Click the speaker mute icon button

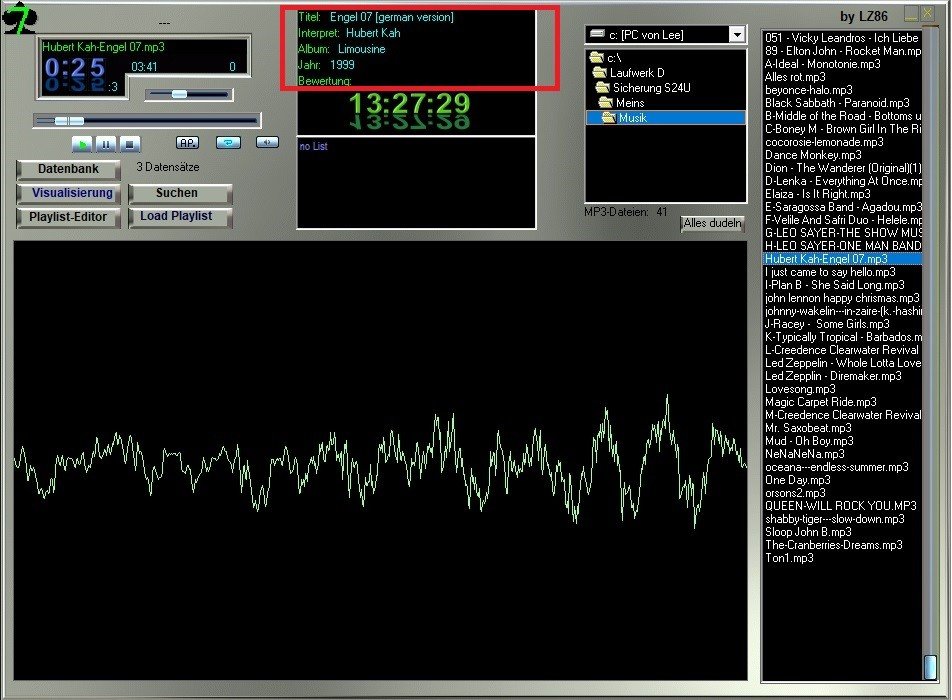pos(267,143)
